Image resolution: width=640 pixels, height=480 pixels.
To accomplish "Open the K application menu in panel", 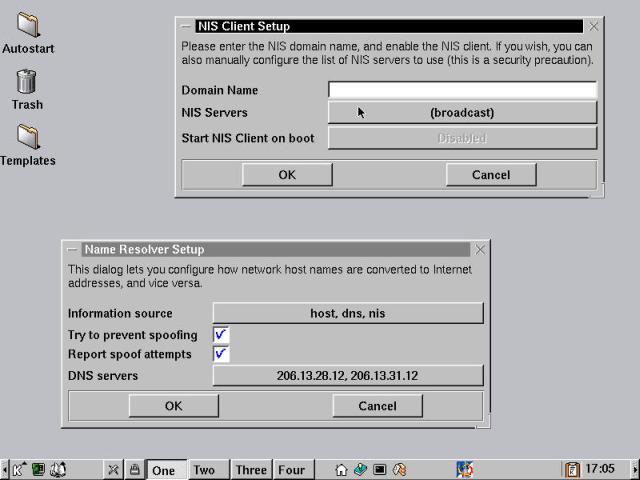I will (18, 469).
